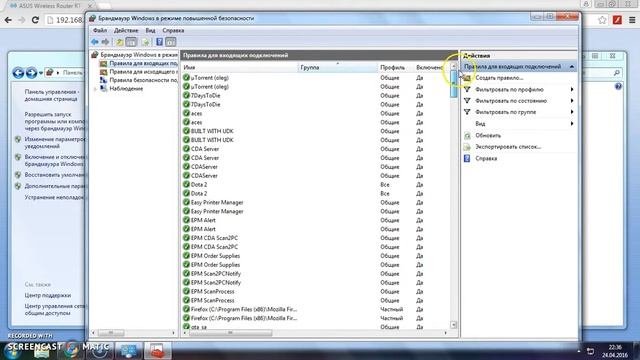Viewport: 640px width, 360px height.
Task: Click Дополнительные параметры link in Control Panel
Action: click(55, 186)
